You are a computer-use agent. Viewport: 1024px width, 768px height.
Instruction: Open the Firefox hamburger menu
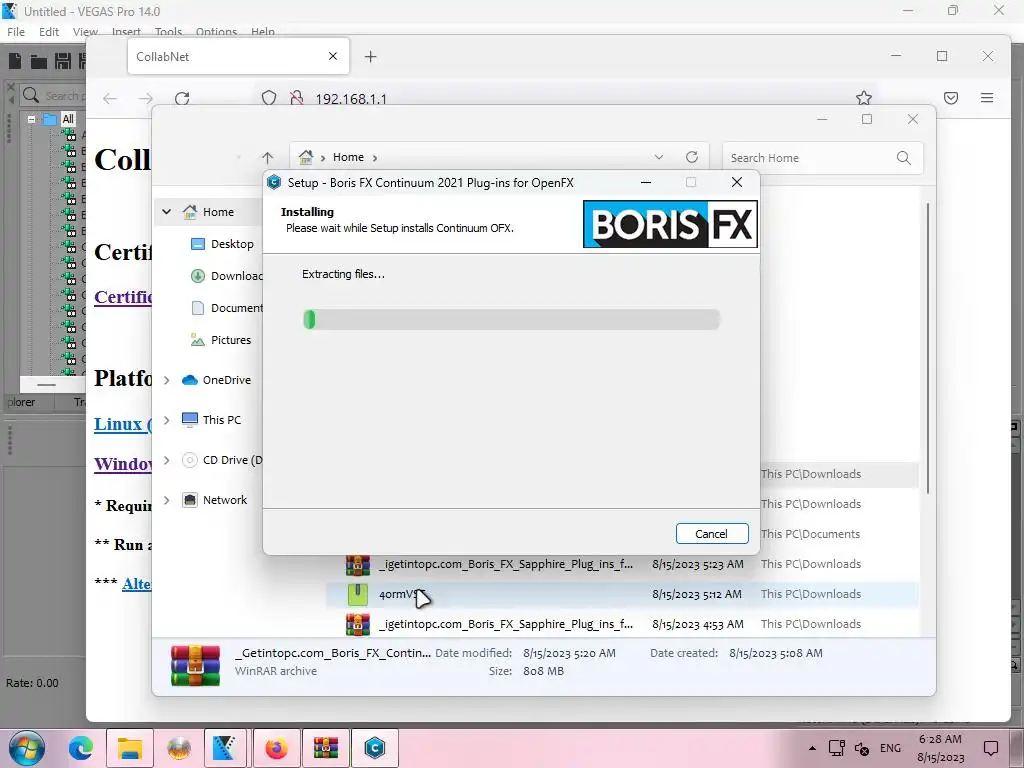point(987,98)
